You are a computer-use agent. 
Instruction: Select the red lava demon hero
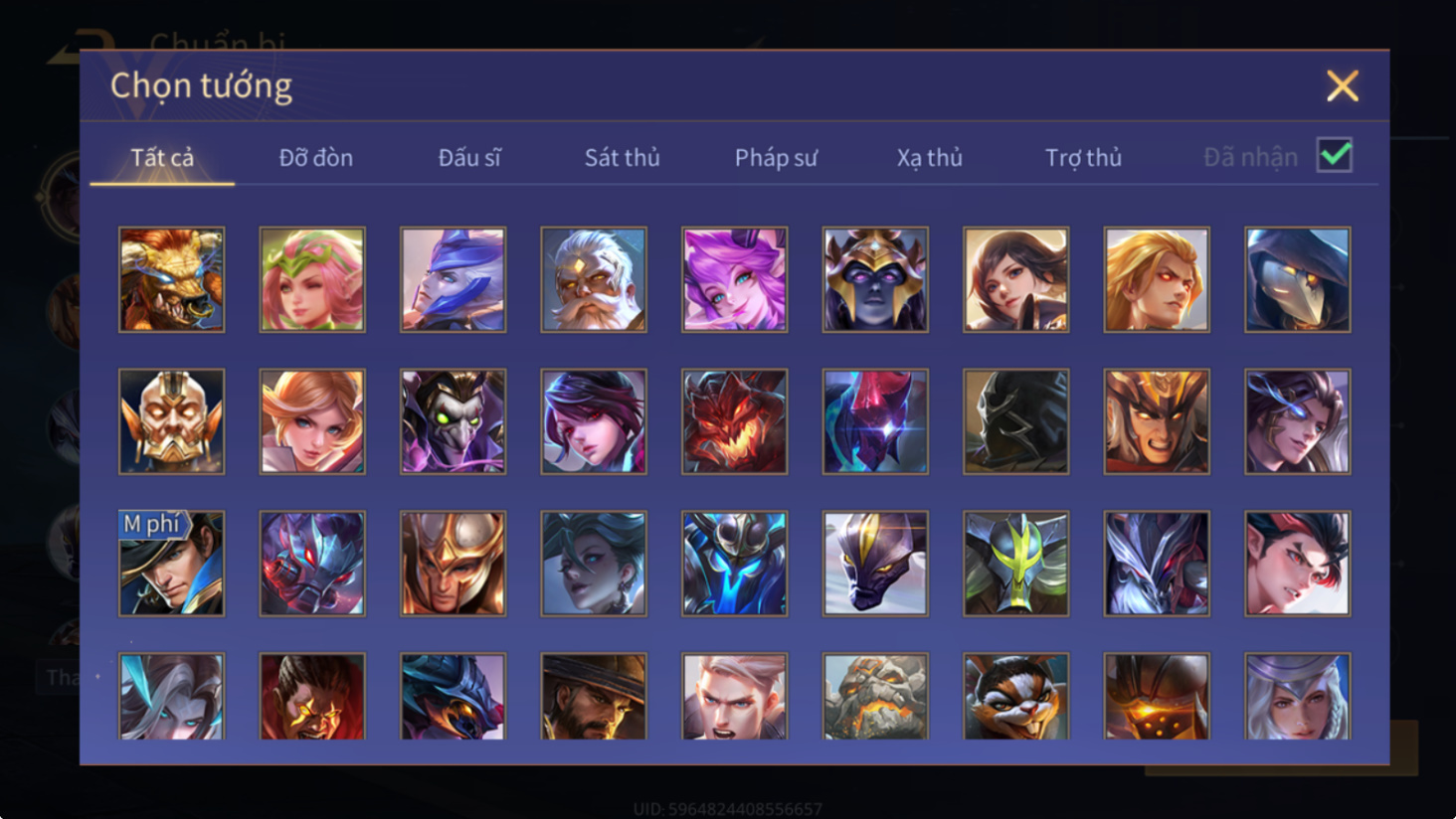pos(735,421)
